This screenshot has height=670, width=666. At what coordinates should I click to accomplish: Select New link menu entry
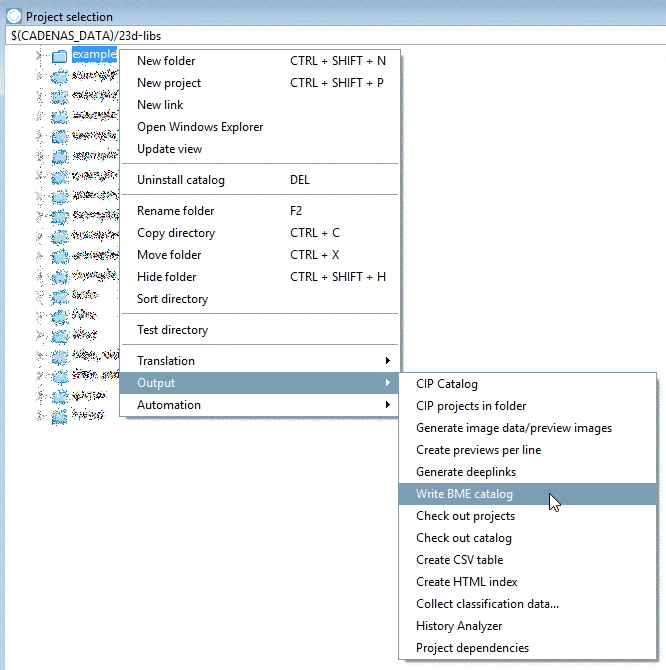point(260,105)
